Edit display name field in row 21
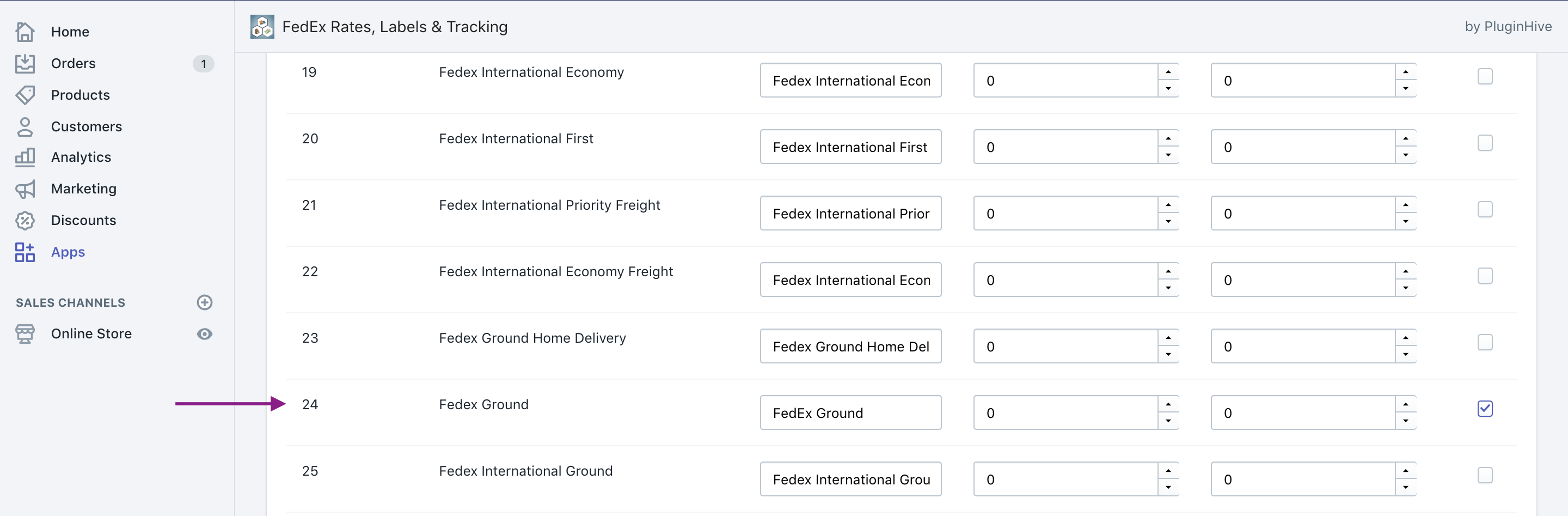Image resolution: width=1568 pixels, height=516 pixels. 850,213
